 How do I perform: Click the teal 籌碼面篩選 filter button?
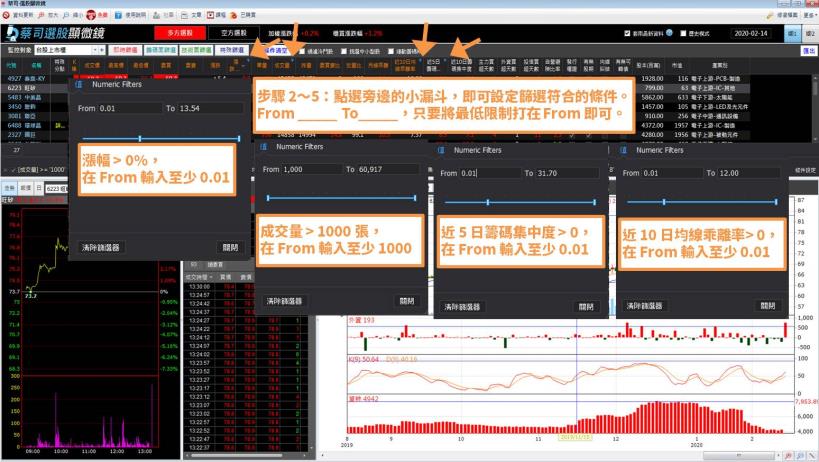[x=161, y=50]
